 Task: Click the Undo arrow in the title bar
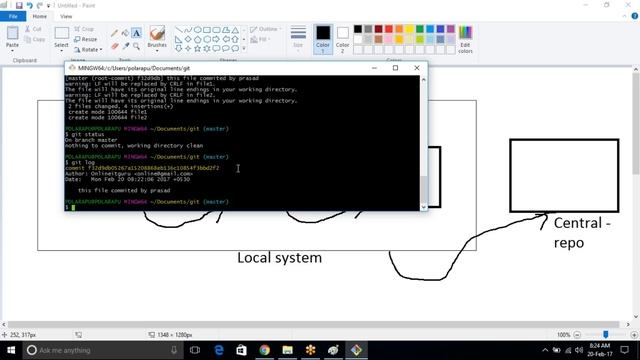(29, 5)
